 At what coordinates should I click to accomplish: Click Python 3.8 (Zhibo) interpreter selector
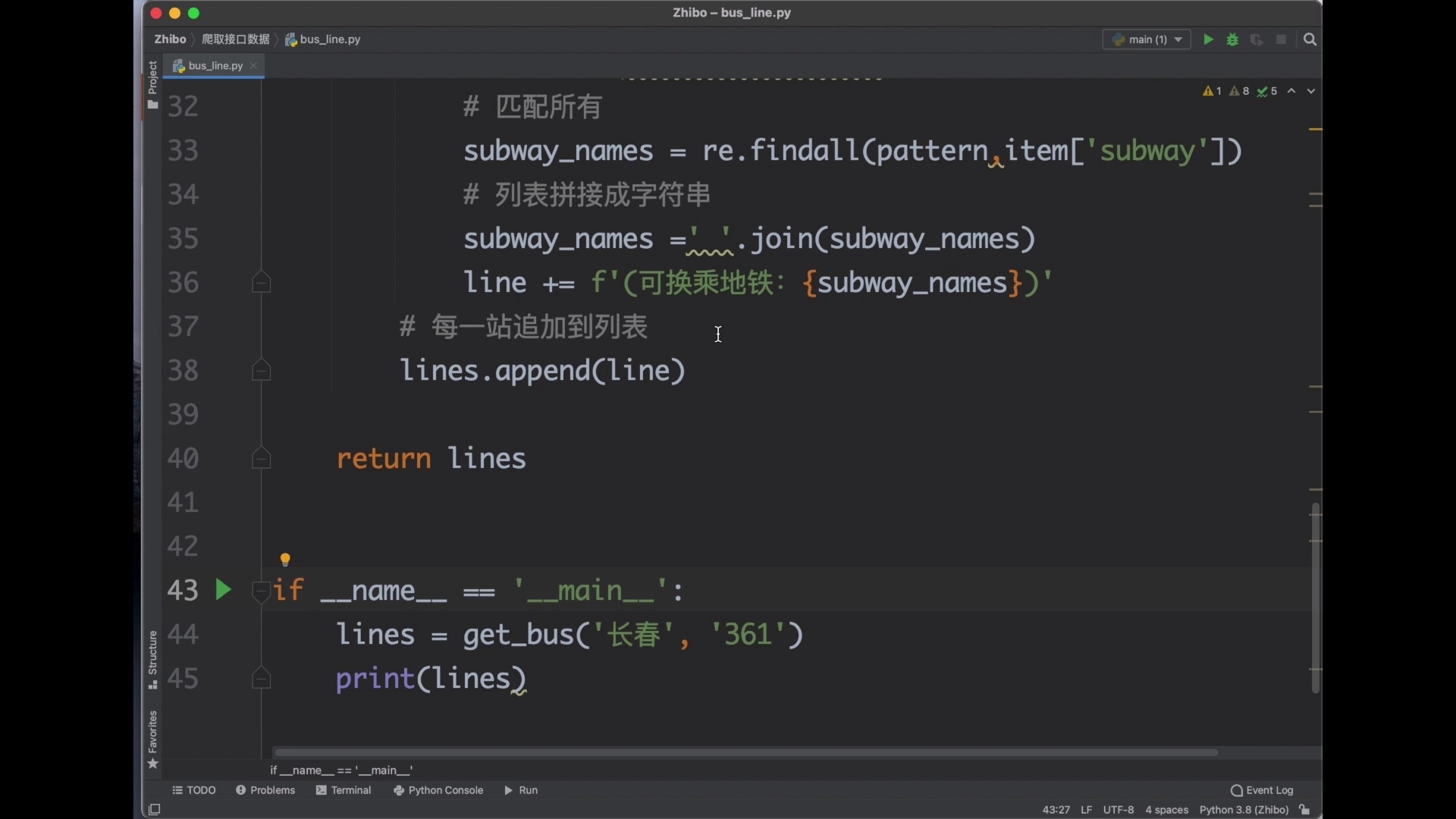pos(1244,810)
